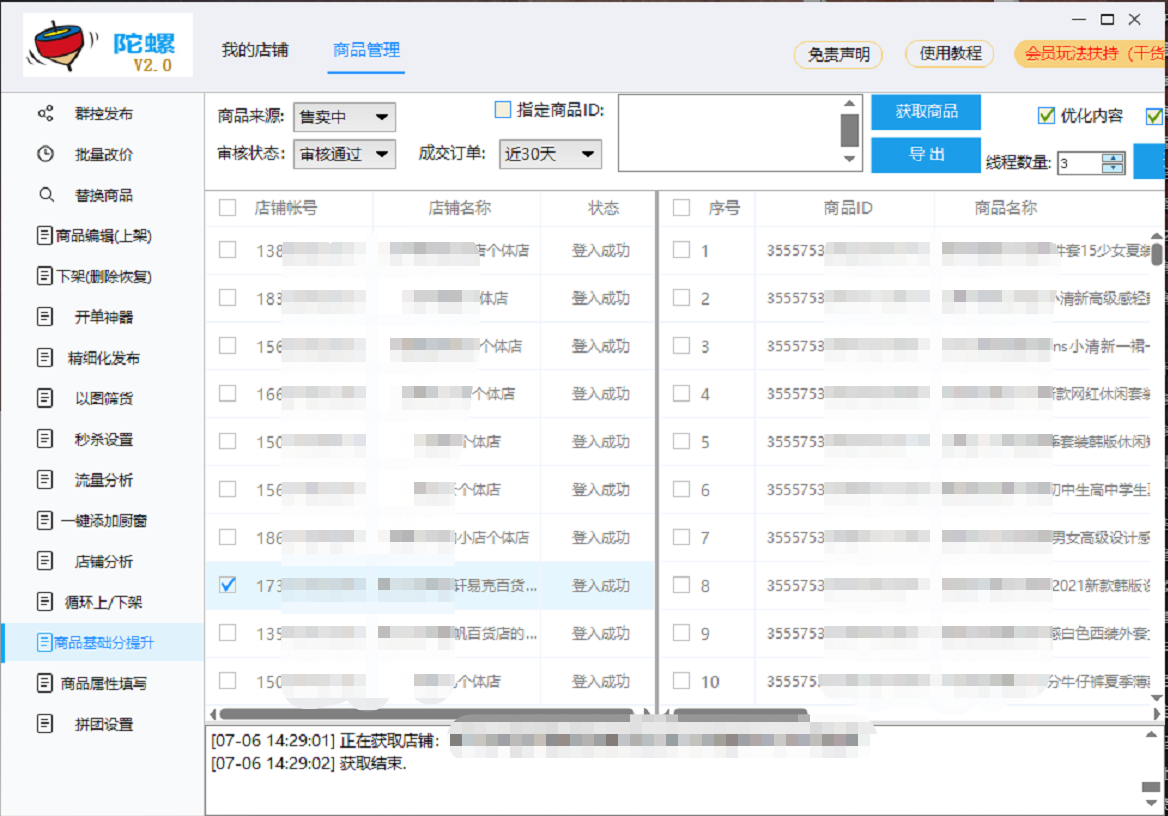
Task: Click the 批量改价 clock icon
Action: point(45,154)
